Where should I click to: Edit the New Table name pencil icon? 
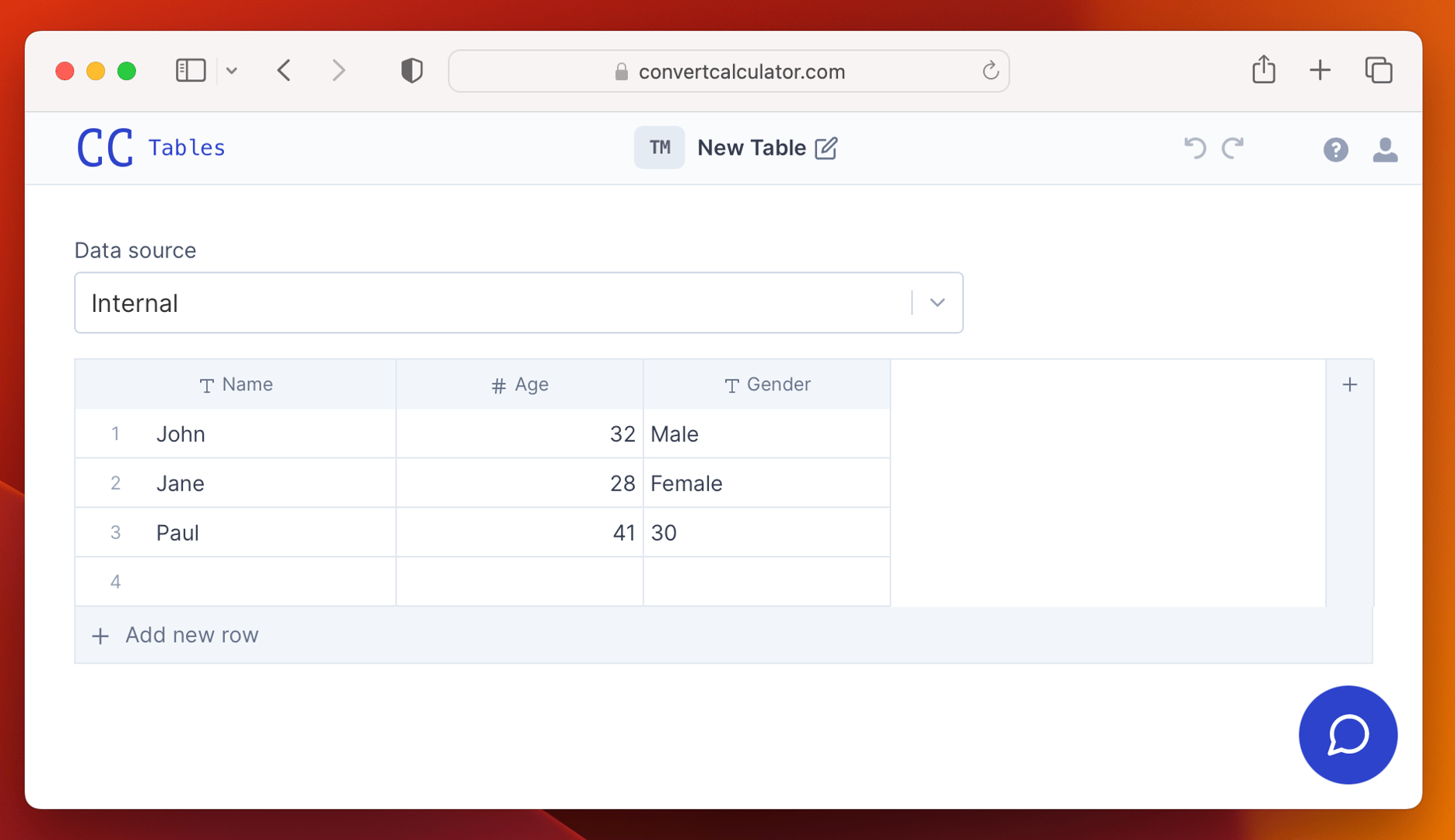pos(826,148)
